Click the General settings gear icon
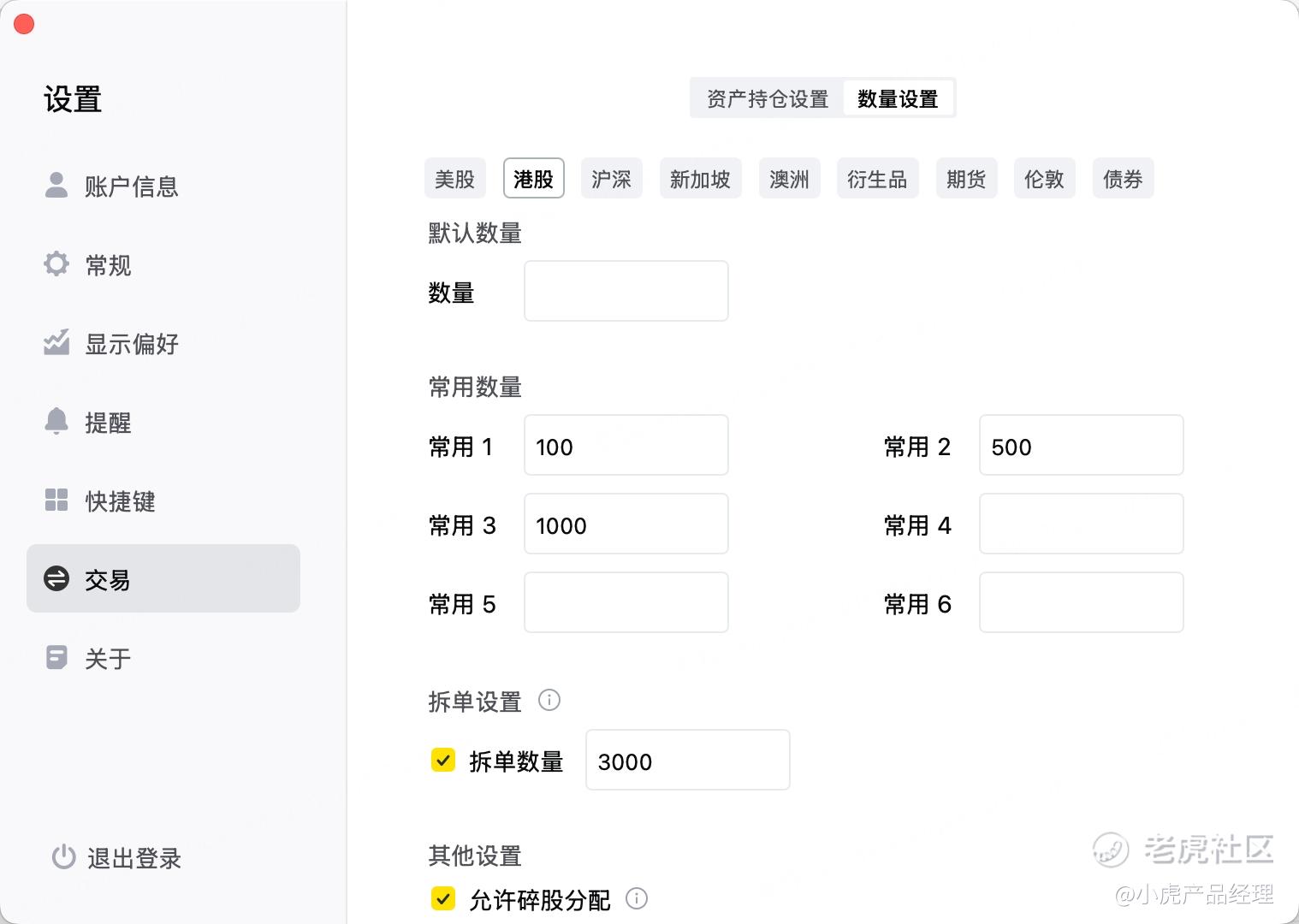The width and height of the screenshot is (1299, 924). click(x=56, y=264)
